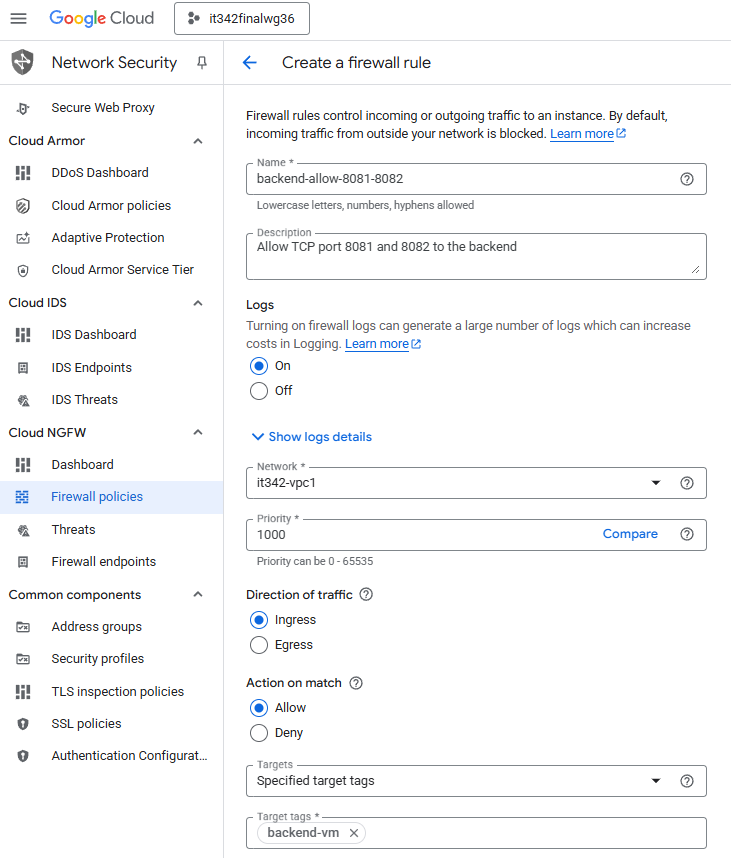Click the Priority field help icon
This screenshot has width=731, height=858.
pos(686,534)
